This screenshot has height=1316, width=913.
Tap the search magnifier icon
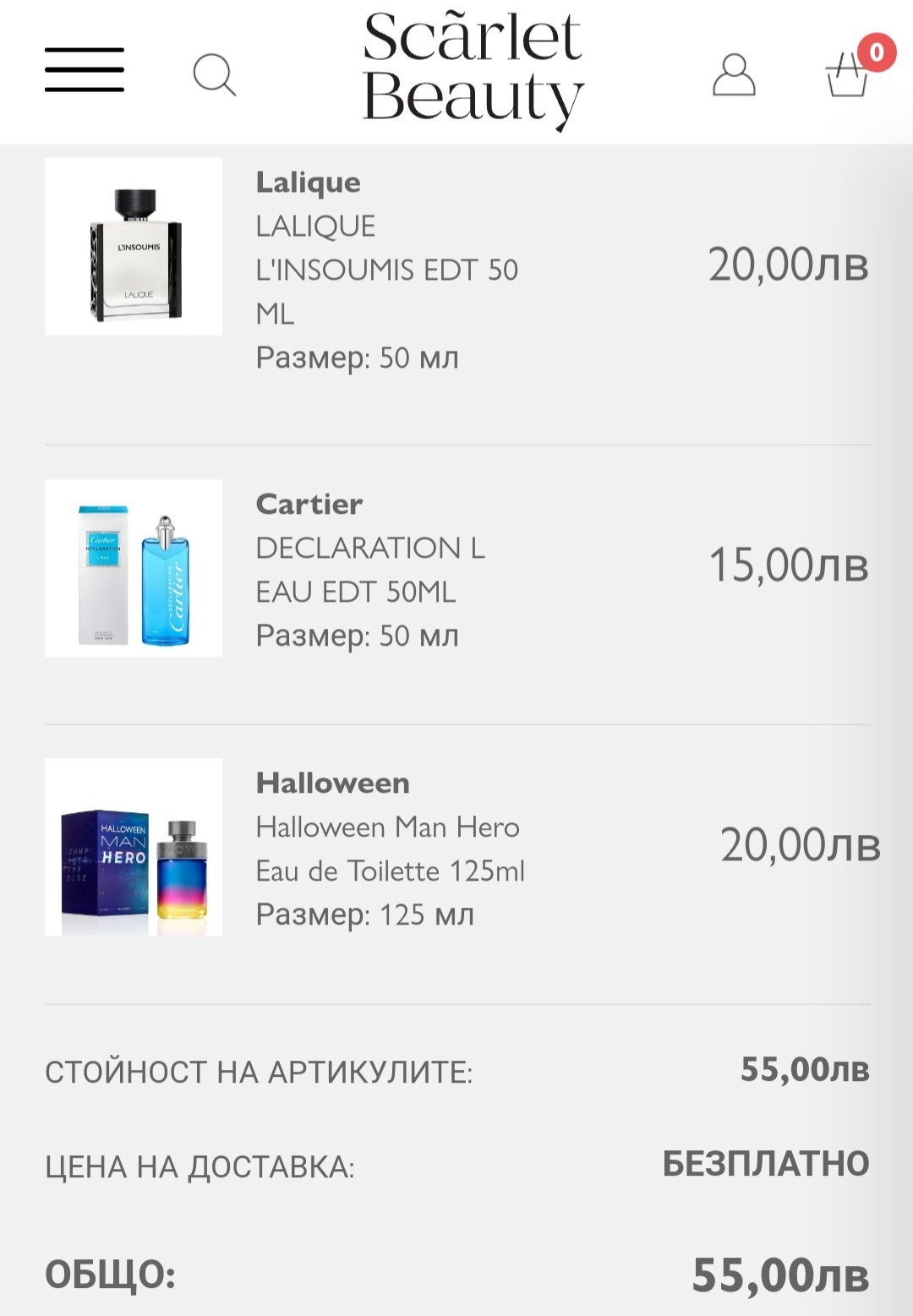point(214,74)
